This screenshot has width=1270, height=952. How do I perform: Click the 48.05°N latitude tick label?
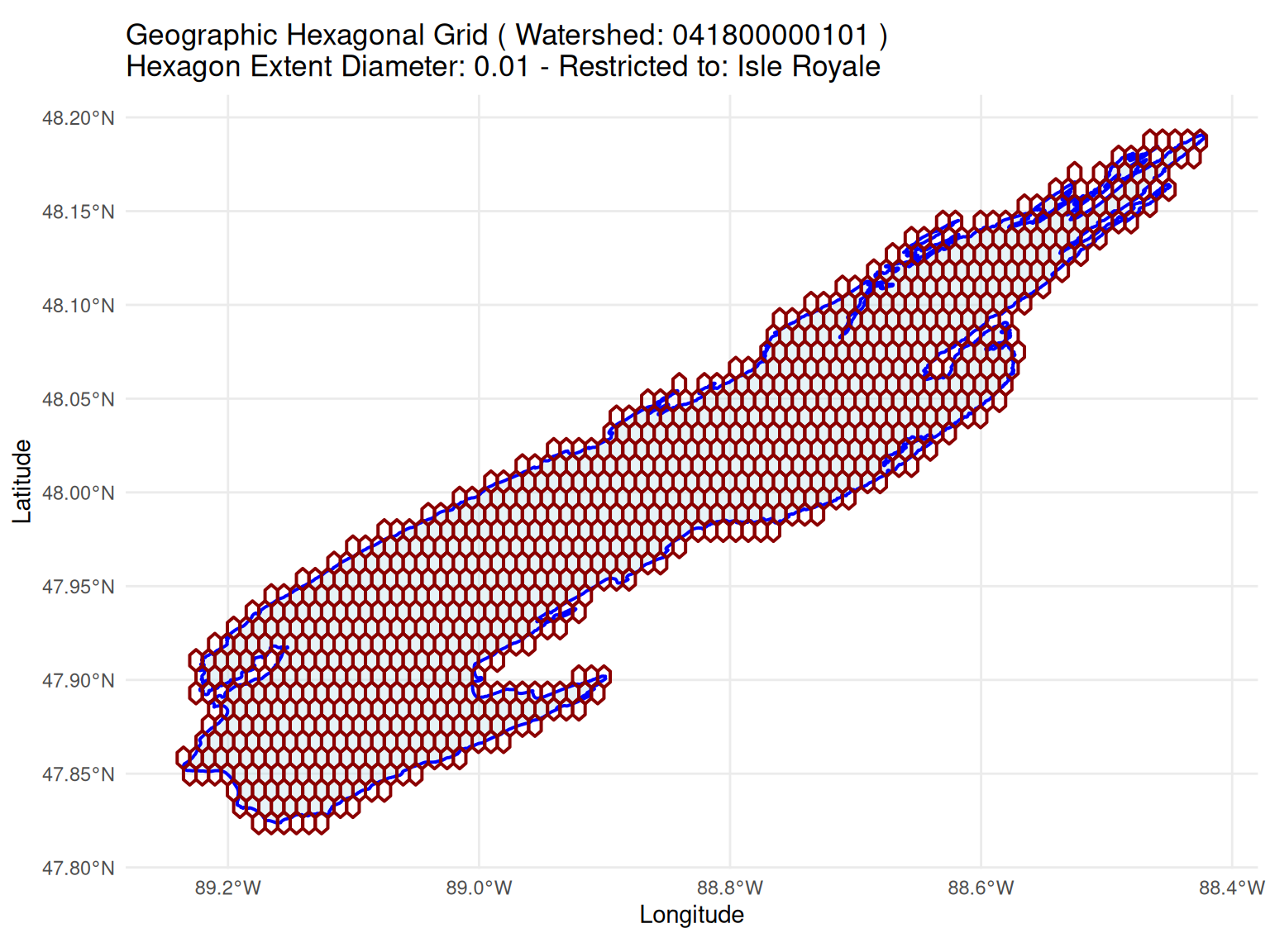point(79,399)
